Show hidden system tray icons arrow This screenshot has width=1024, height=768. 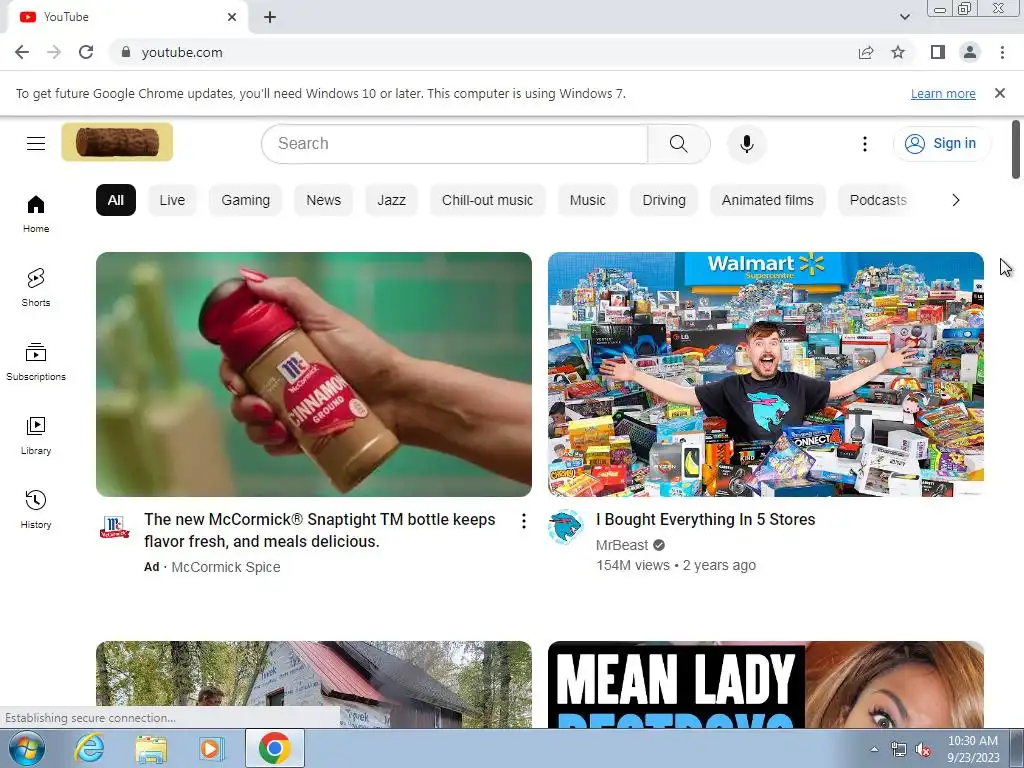tap(874, 749)
